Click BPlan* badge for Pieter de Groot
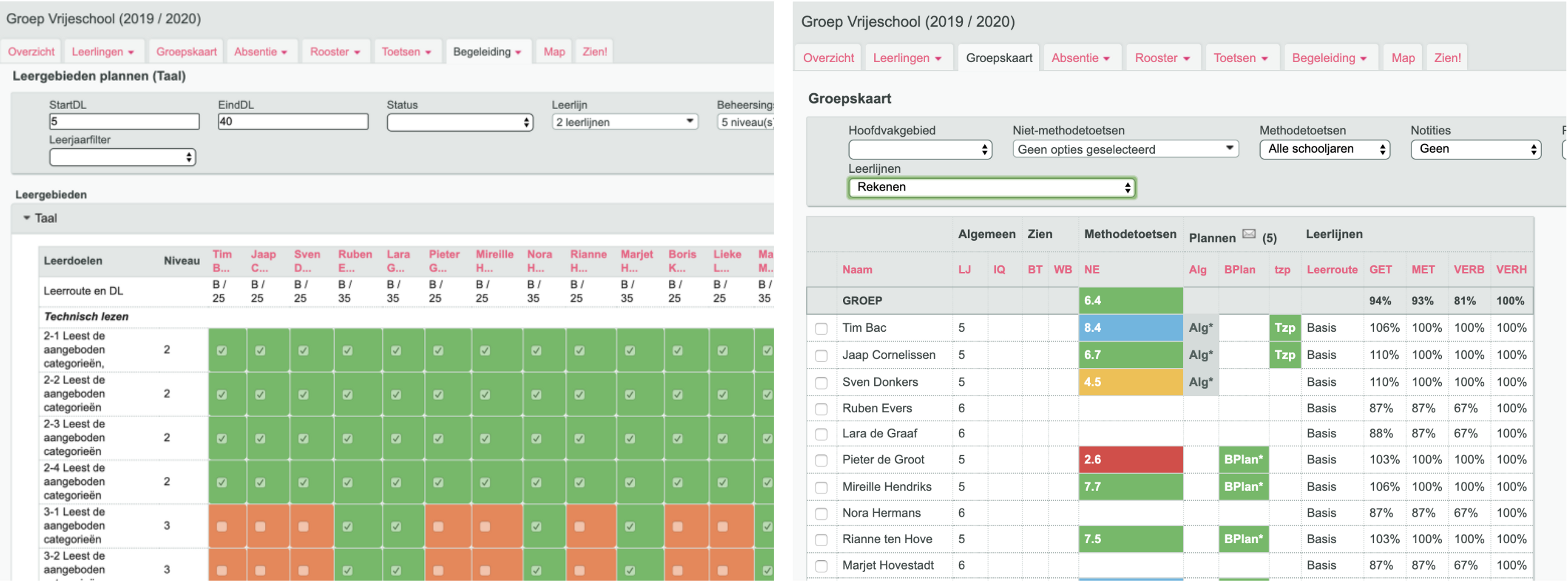The image size is (1568, 581). 1243,459
